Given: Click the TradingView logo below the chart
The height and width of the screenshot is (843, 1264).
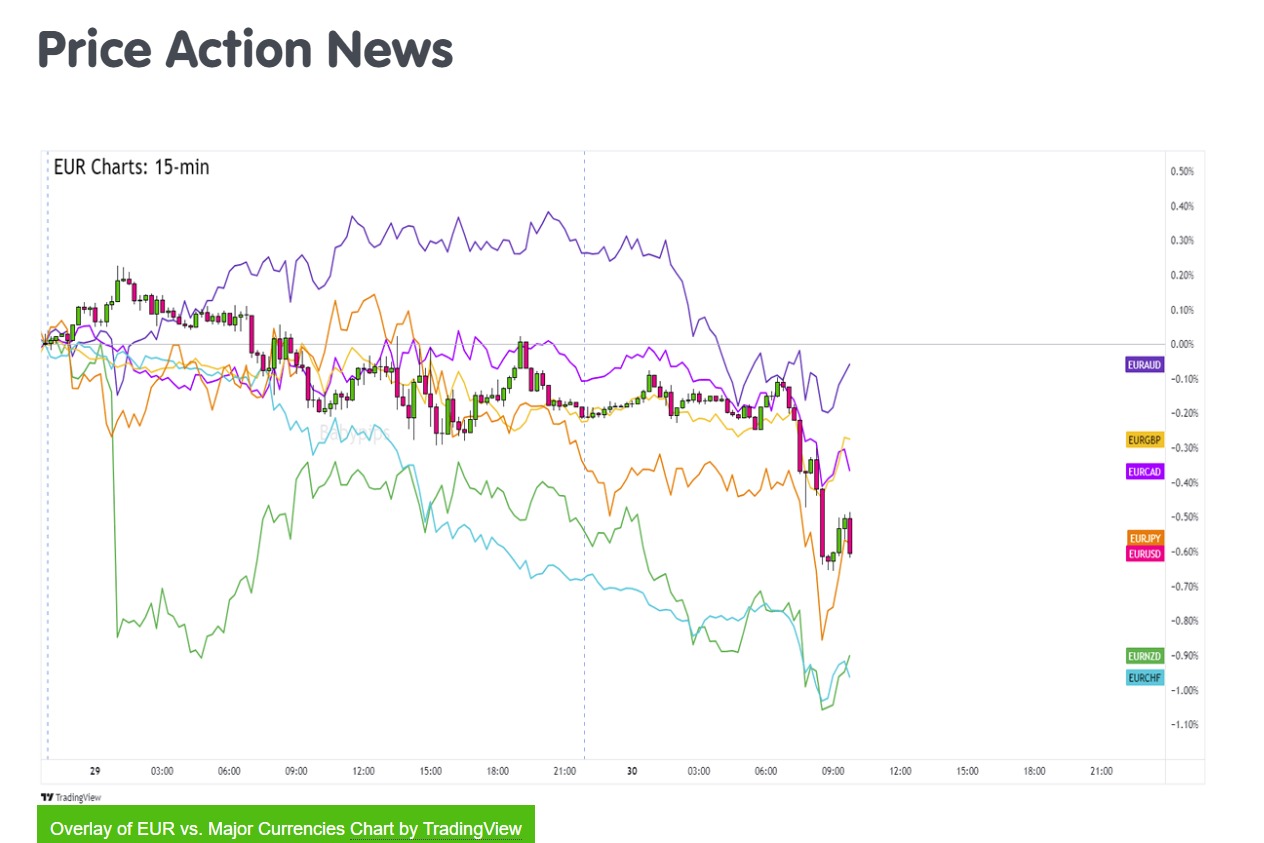Looking at the screenshot, I should tap(70, 797).
